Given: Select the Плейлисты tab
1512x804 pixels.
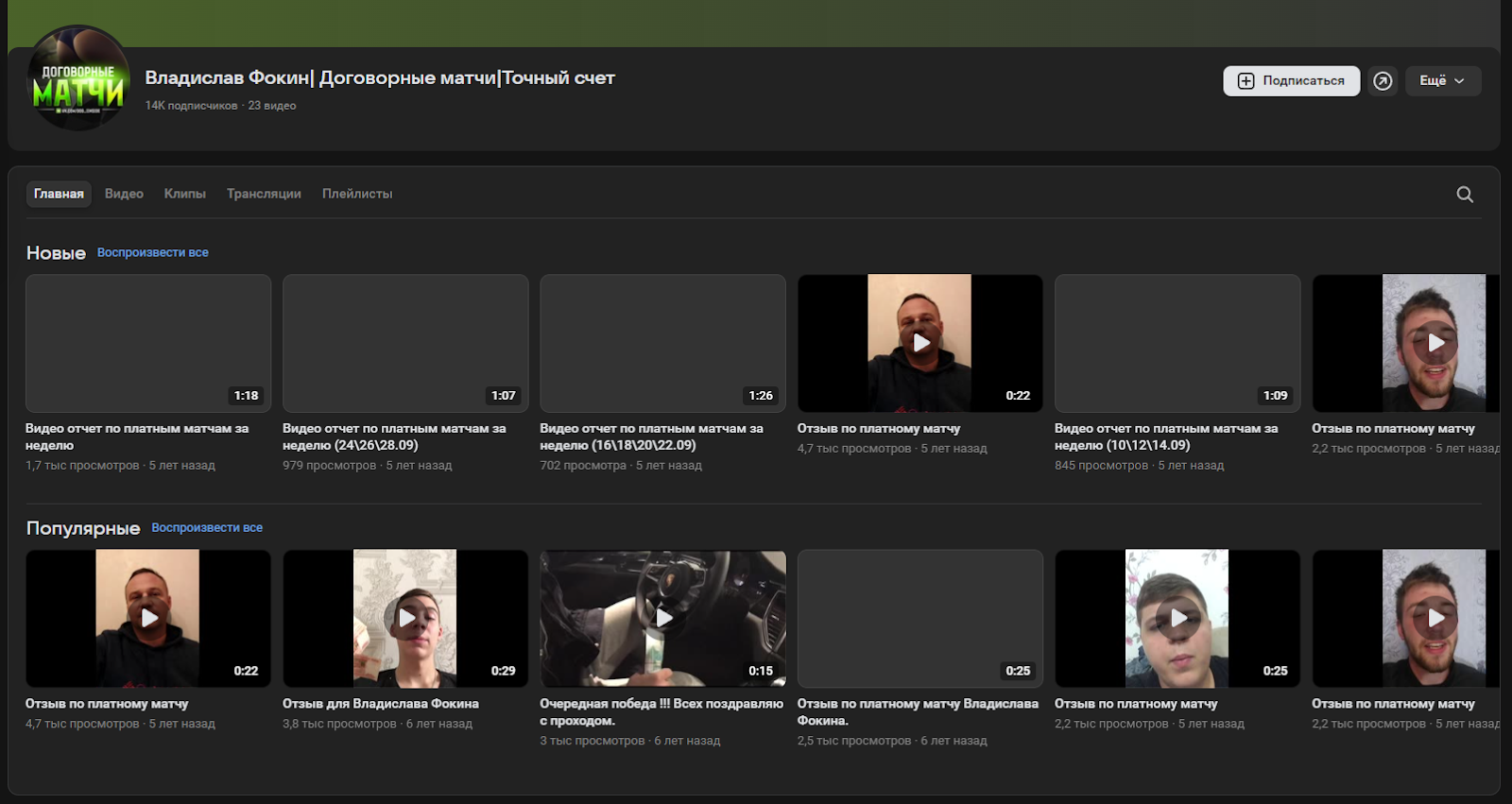Looking at the screenshot, I should 356,194.
